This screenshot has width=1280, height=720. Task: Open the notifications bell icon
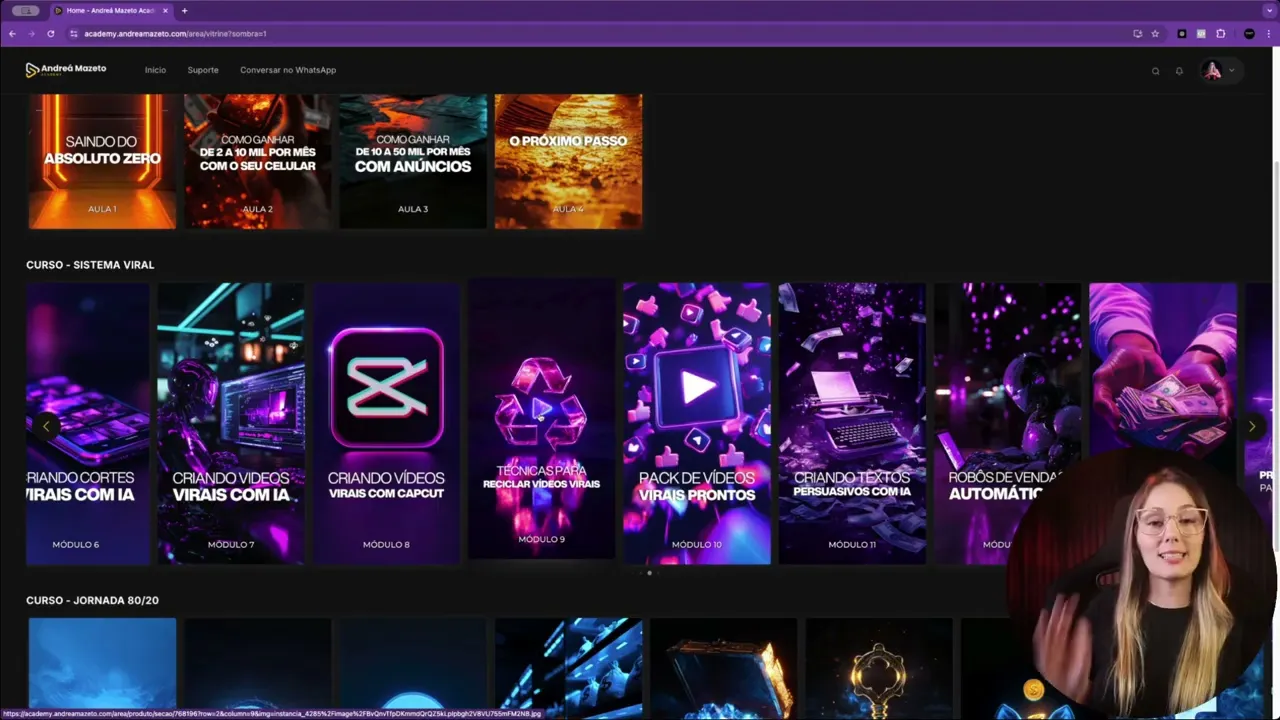pyautogui.click(x=1179, y=71)
